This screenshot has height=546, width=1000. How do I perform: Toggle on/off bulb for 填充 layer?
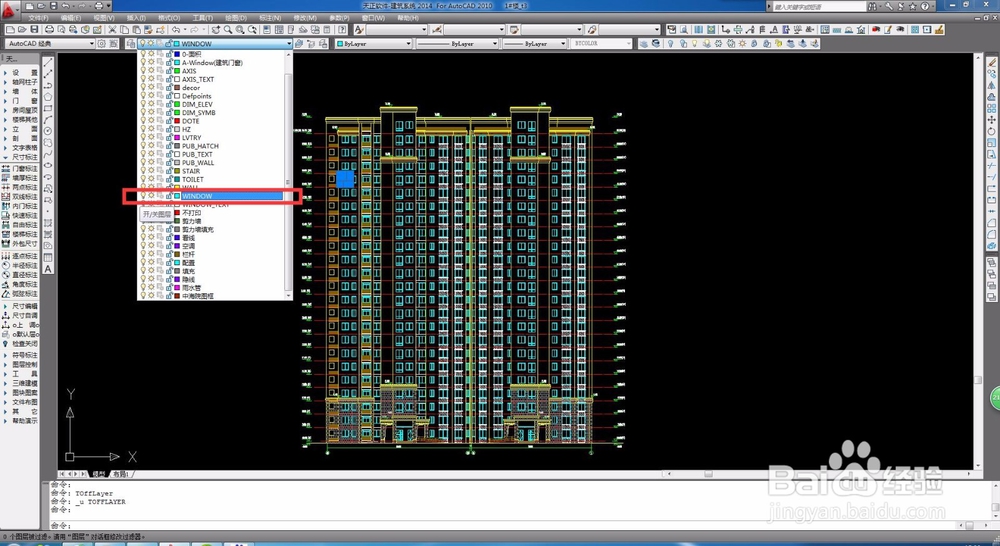pyautogui.click(x=143, y=271)
